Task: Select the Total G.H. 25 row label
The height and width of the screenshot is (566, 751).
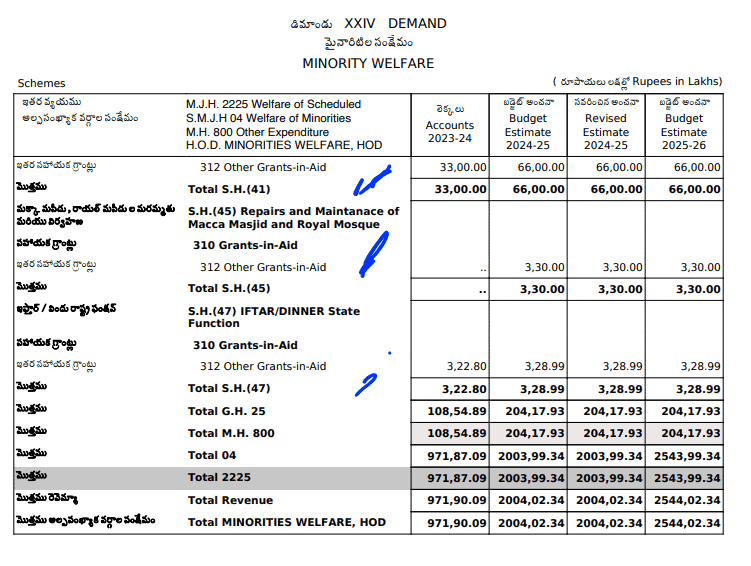Action: coord(226,411)
